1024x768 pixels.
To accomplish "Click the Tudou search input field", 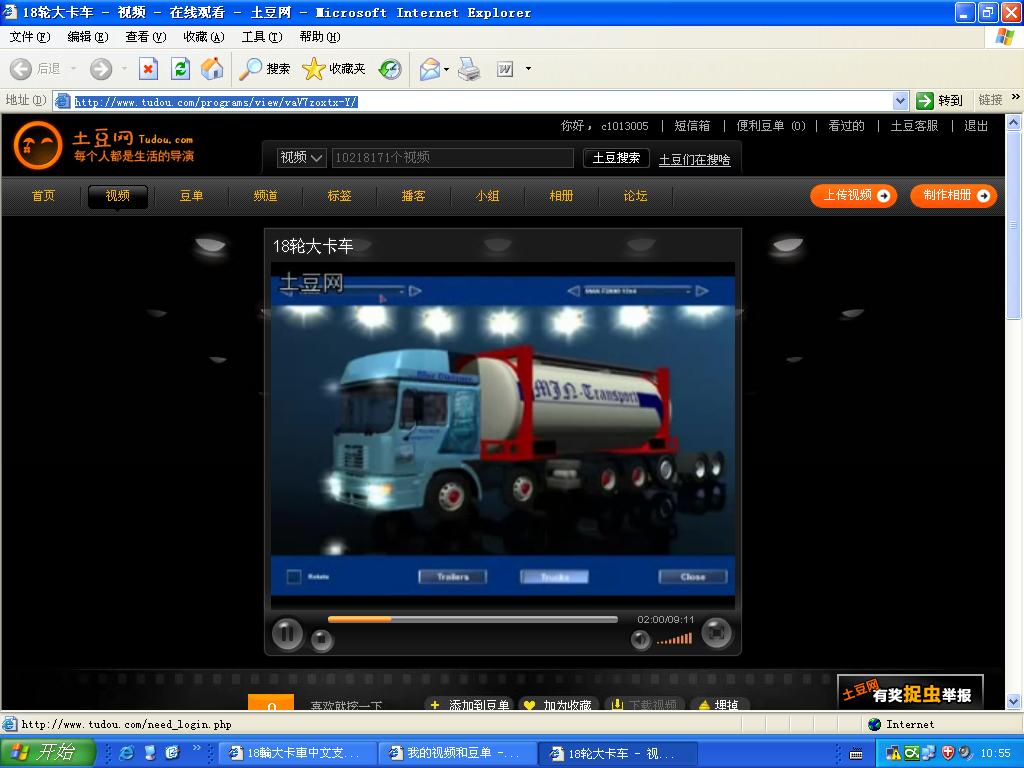I will click(x=452, y=158).
